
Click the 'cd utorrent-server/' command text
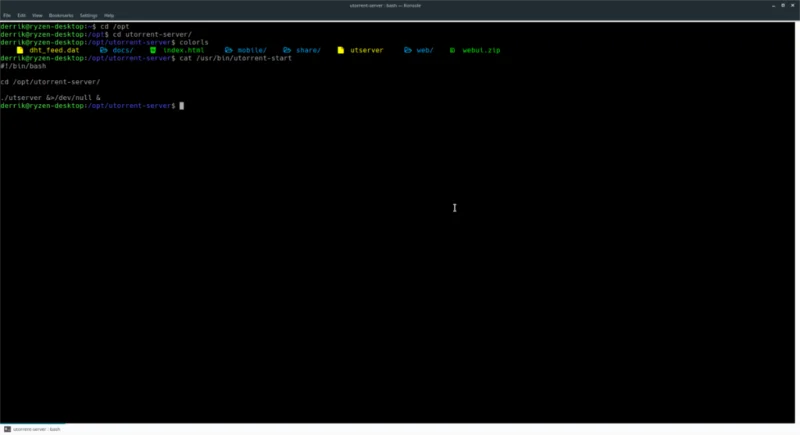pos(152,34)
